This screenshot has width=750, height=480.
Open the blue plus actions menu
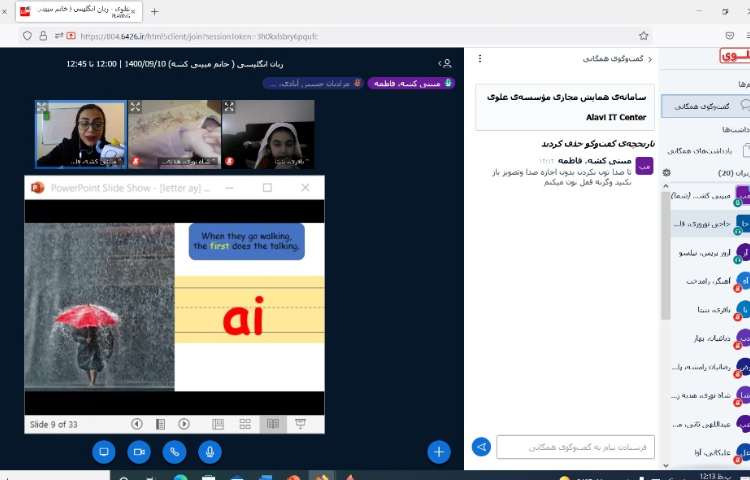coord(439,452)
